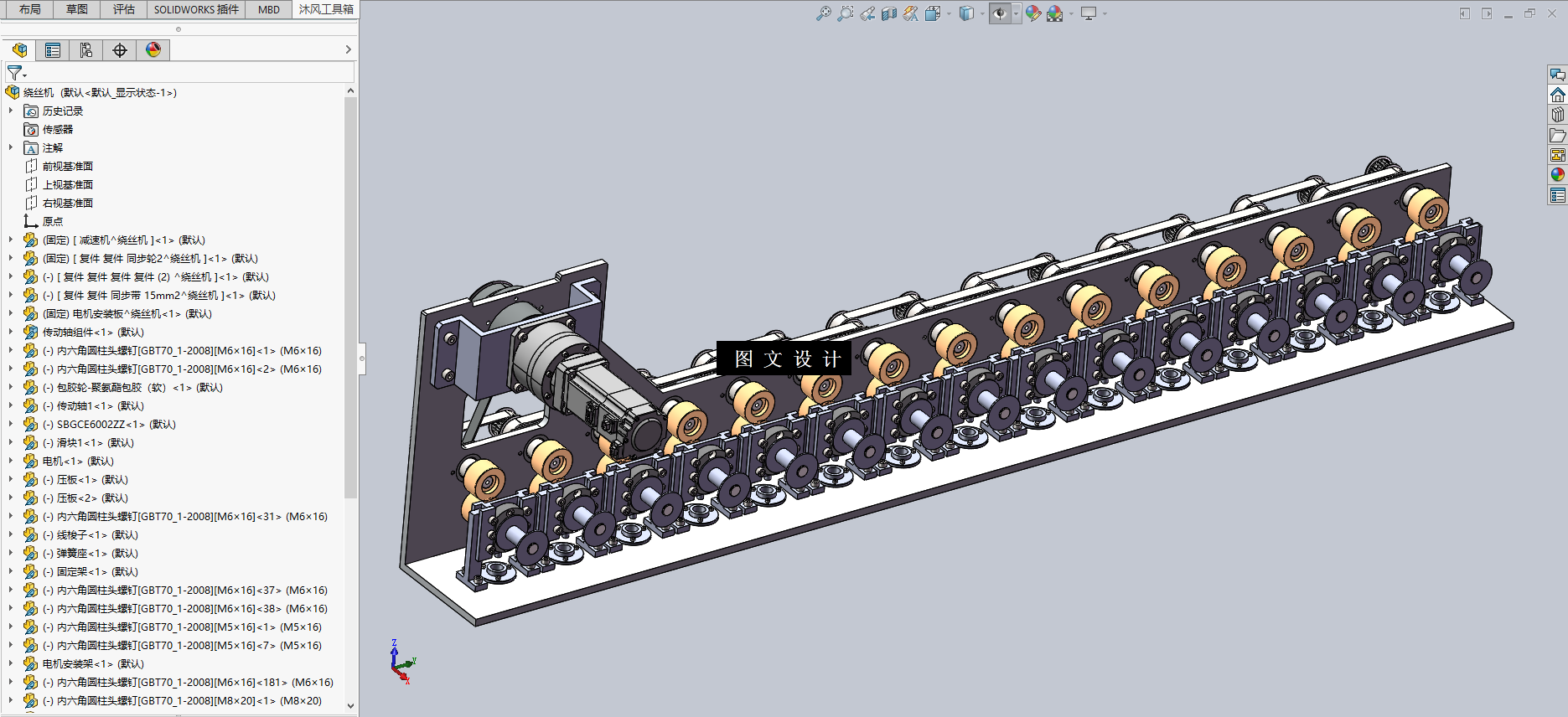Screen dimensions: 1568x717
Task: Click the Edit Appearance icon
Action: (x=1033, y=13)
